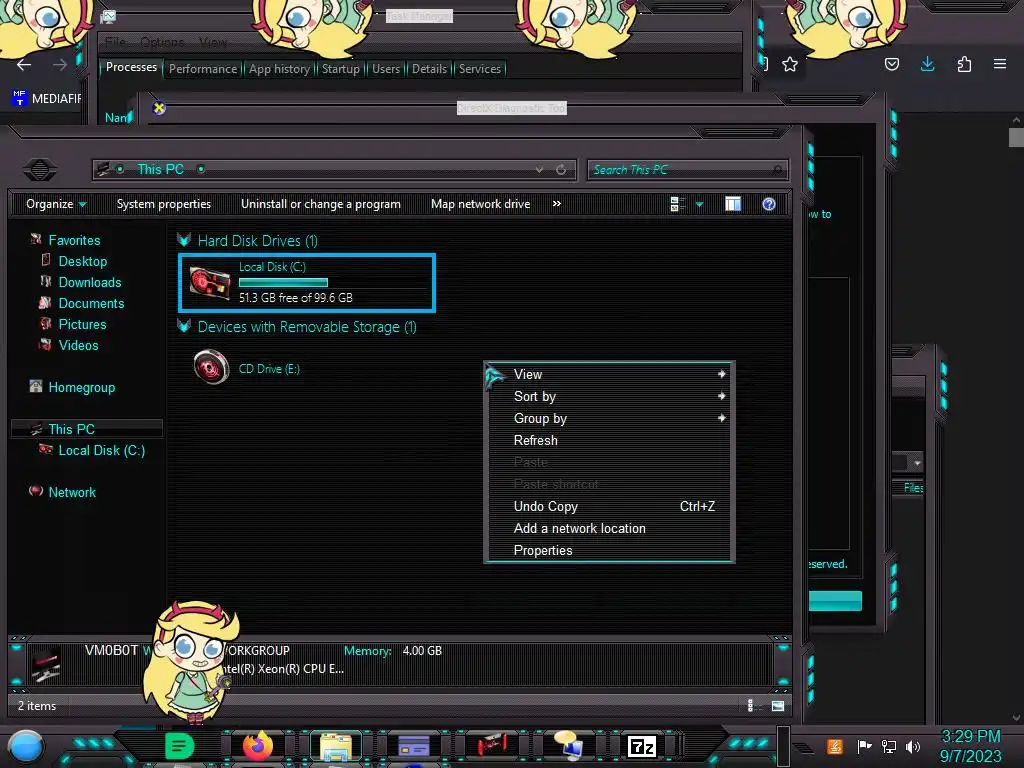Switch to Task Manager Users tab
This screenshot has width=1024, height=768.
click(x=386, y=69)
